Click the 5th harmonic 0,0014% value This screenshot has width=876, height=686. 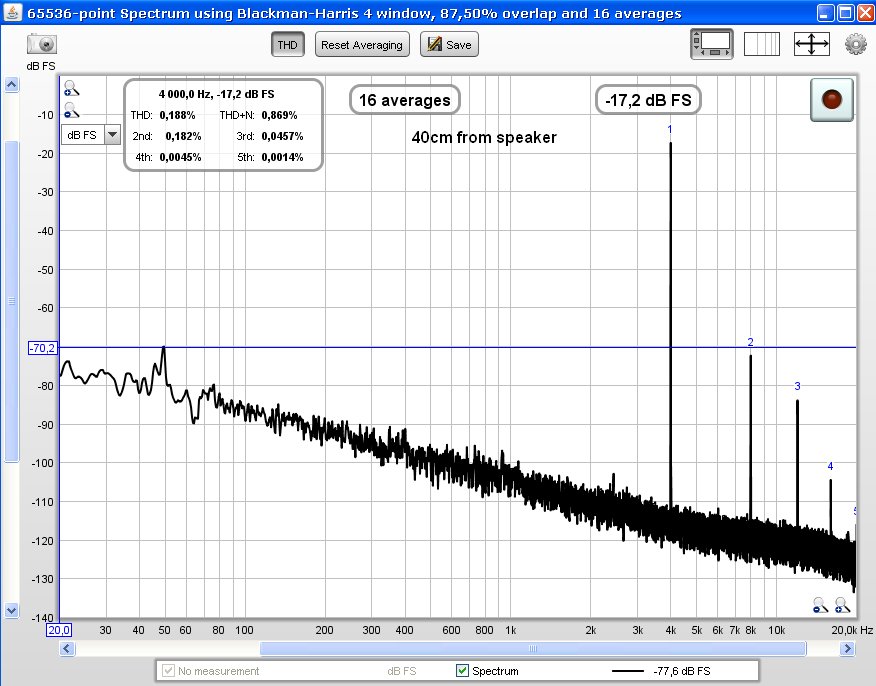[x=282, y=158]
